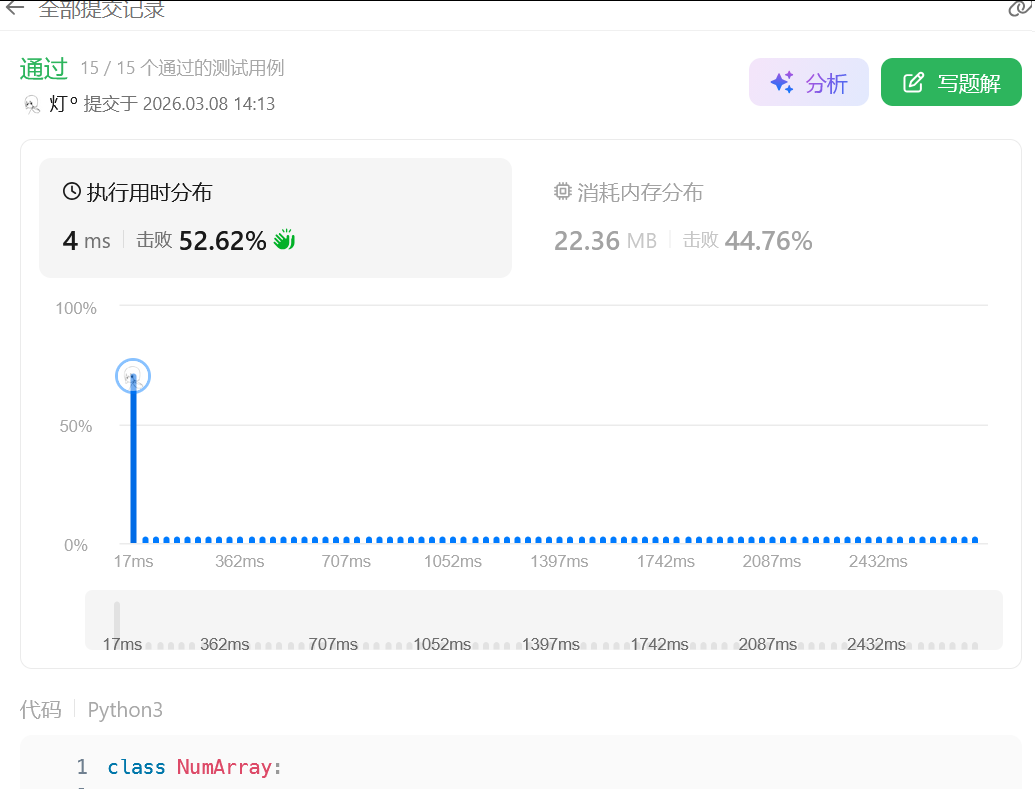Open the 灯° username profile link
Viewport: 1035px width, 789px height.
coord(63,104)
